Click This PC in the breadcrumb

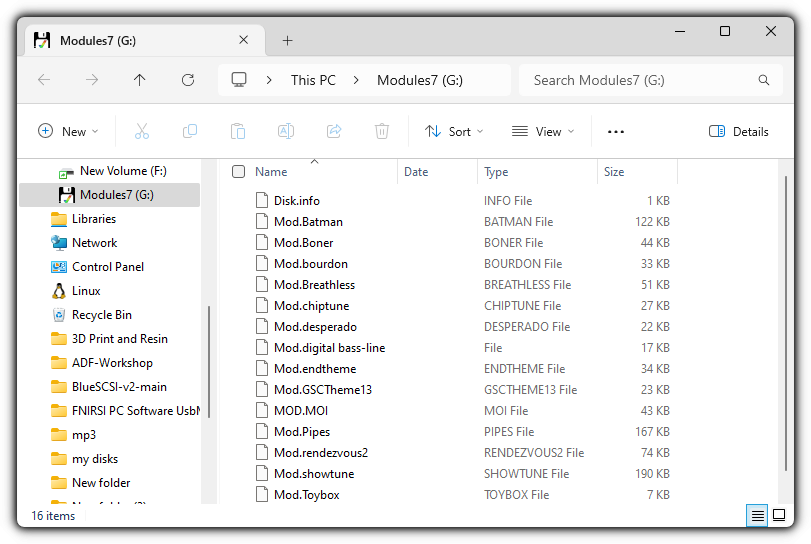[x=313, y=80]
